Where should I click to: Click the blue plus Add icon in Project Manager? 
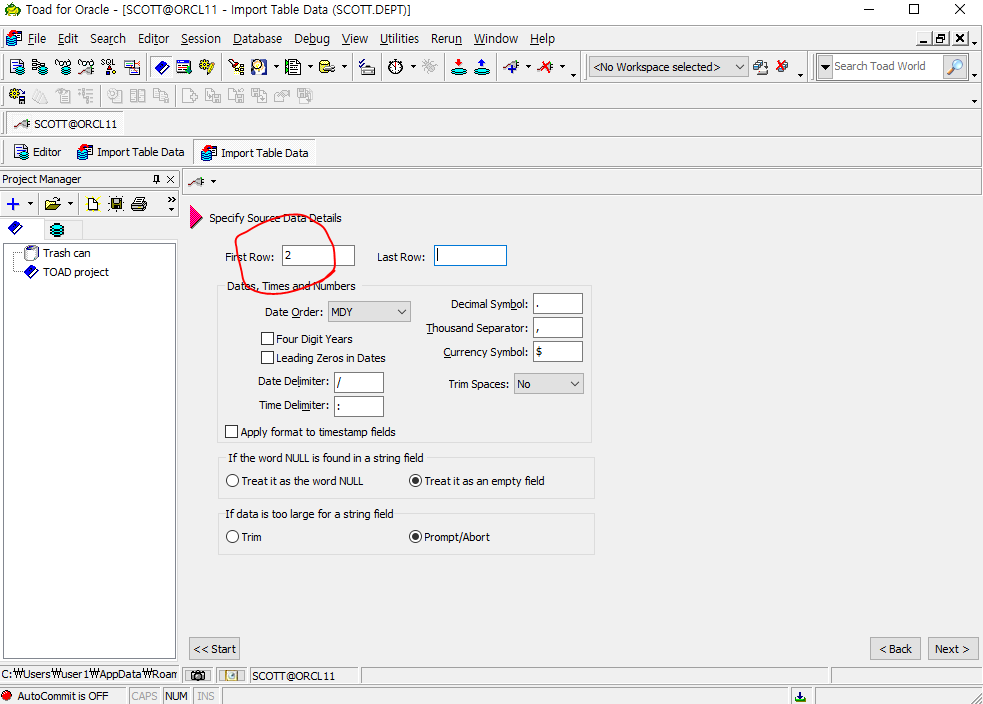13,204
